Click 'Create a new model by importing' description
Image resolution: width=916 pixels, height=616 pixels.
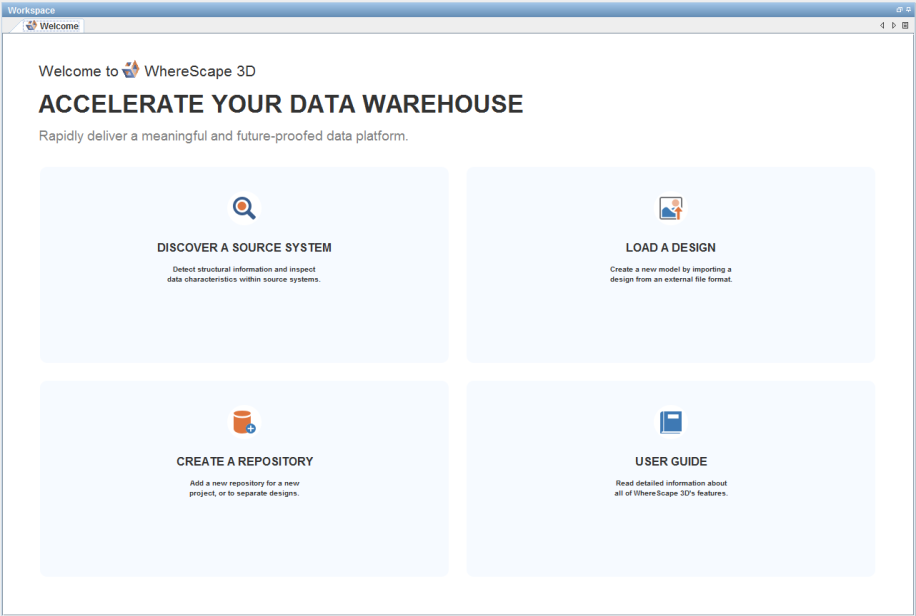pyautogui.click(x=671, y=269)
